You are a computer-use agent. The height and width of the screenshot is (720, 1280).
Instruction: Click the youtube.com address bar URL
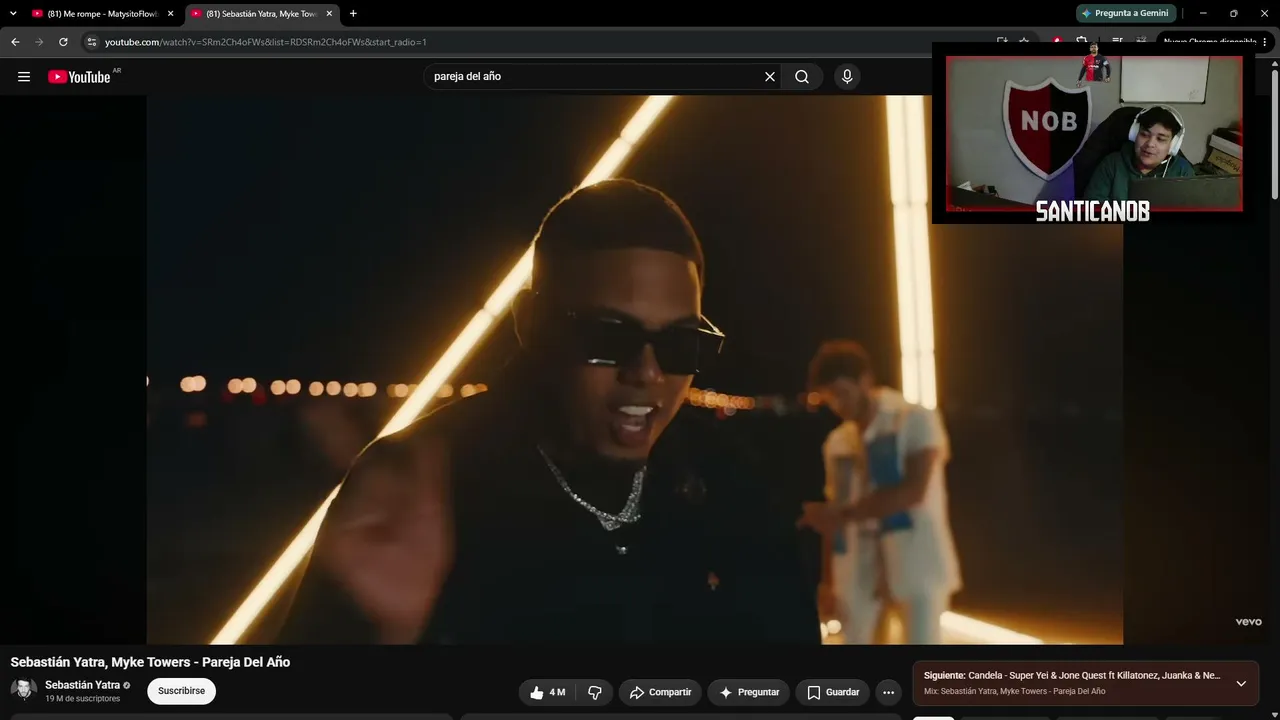coord(266,42)
